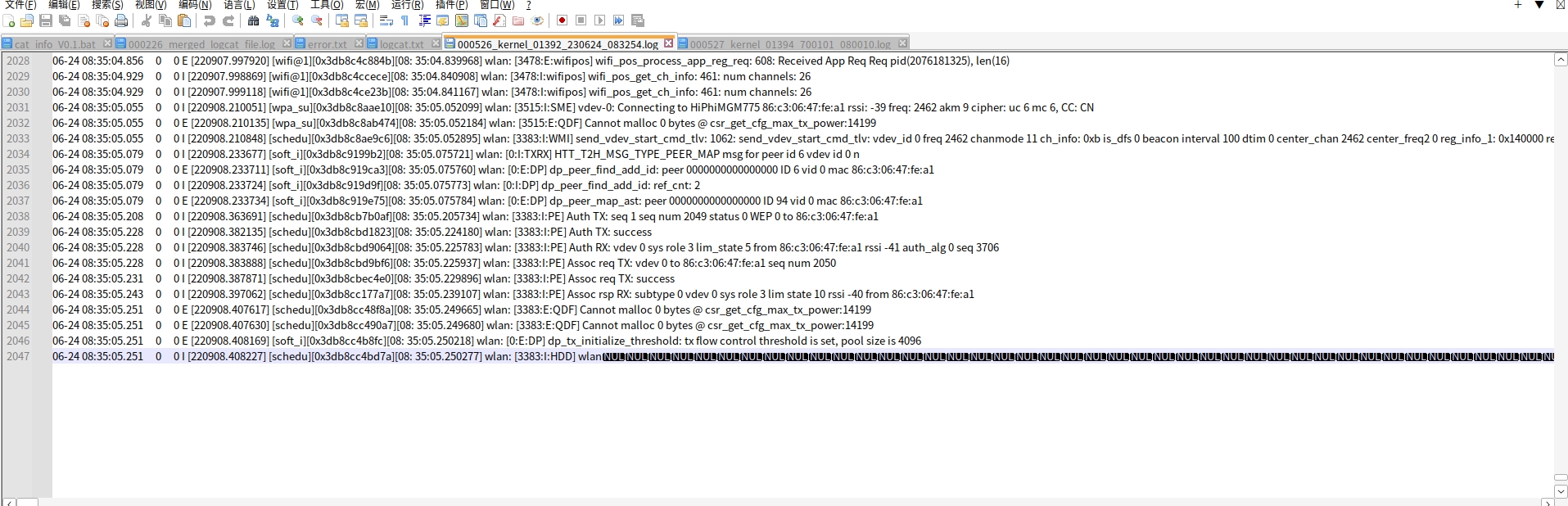Open the 插件(P) menu

click(451, 5)
